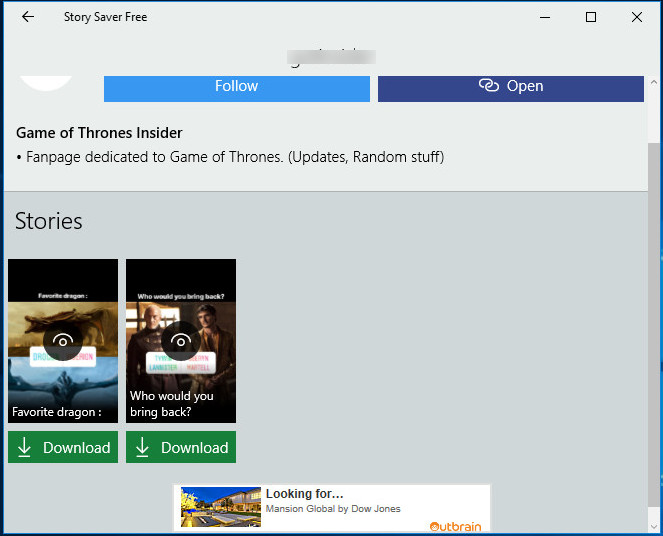The width and height of the screenshot is (663, 536).
Task: Open the profile with Open button
Action: [x=511, y=89]
